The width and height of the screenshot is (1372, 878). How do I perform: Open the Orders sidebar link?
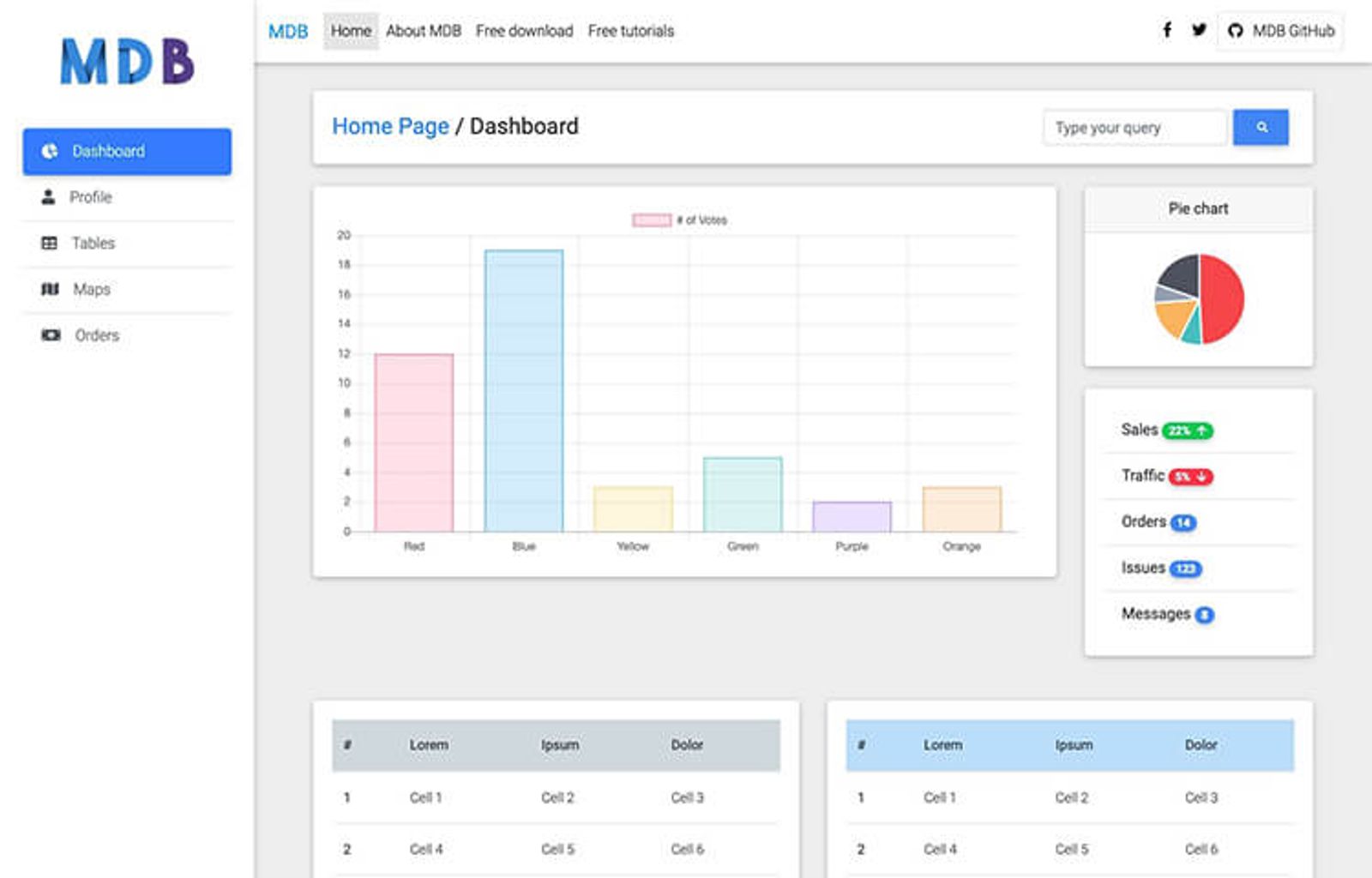(x=127, y=335)
